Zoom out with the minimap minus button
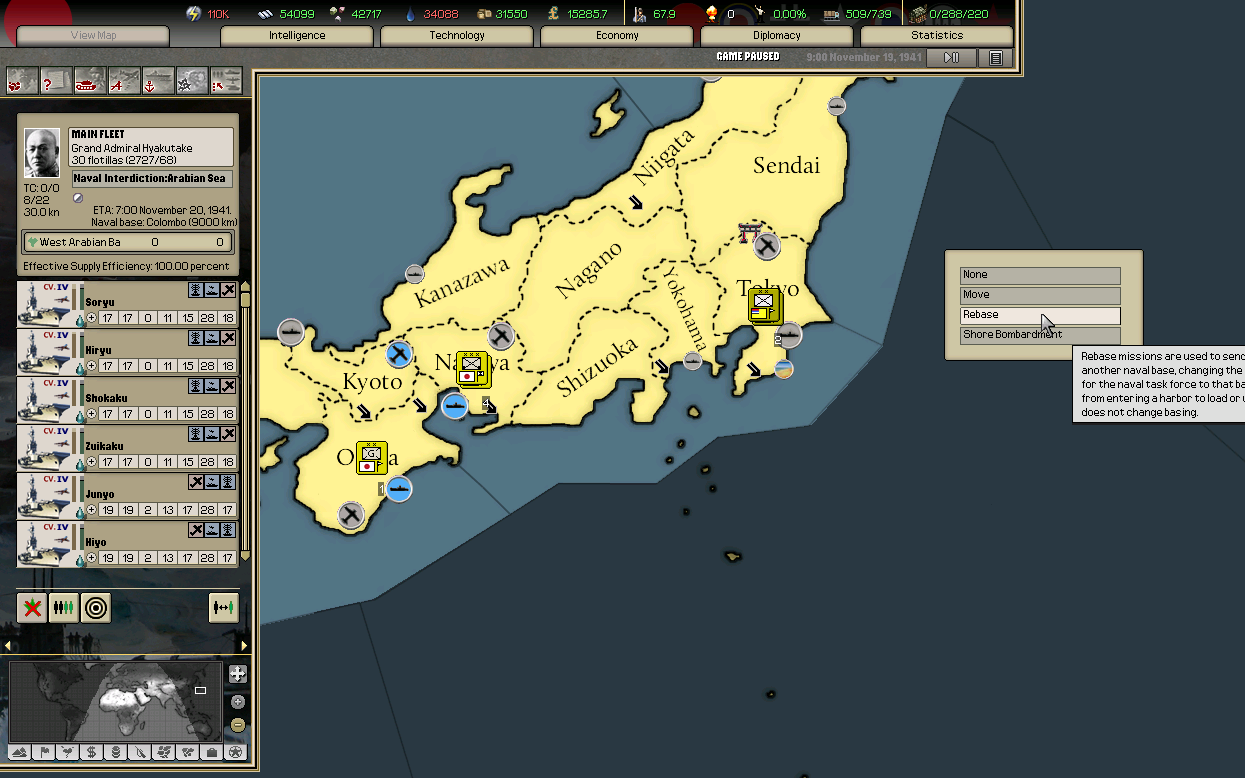Screen dimensions: 1245x778 237,724
